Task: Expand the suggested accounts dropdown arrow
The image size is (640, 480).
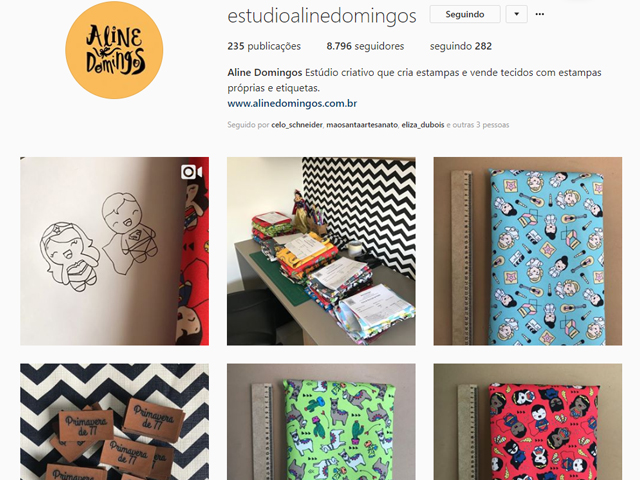Action: [516, 14]
